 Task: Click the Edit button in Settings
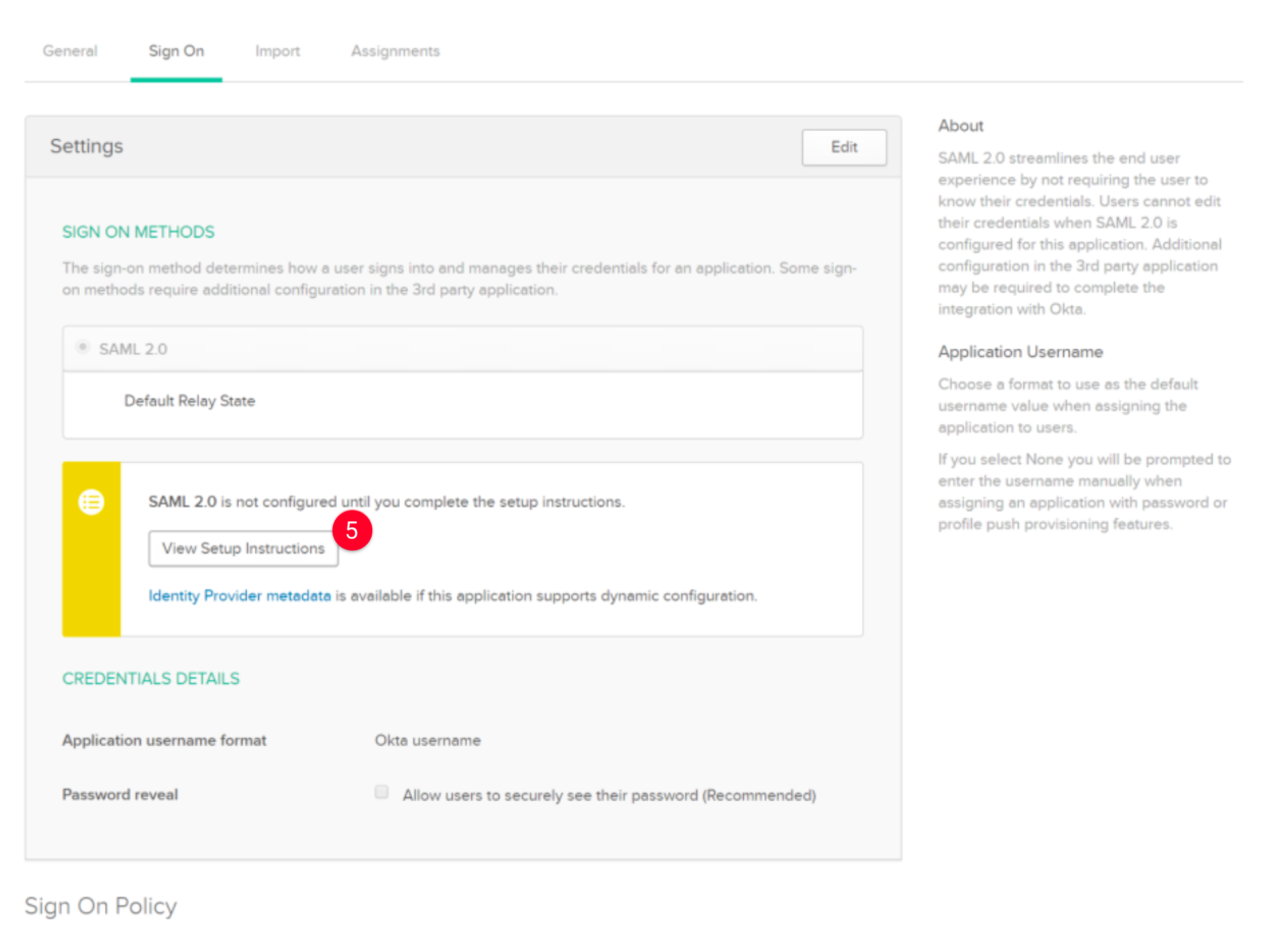pyautogui.click(x=843, y=146)
